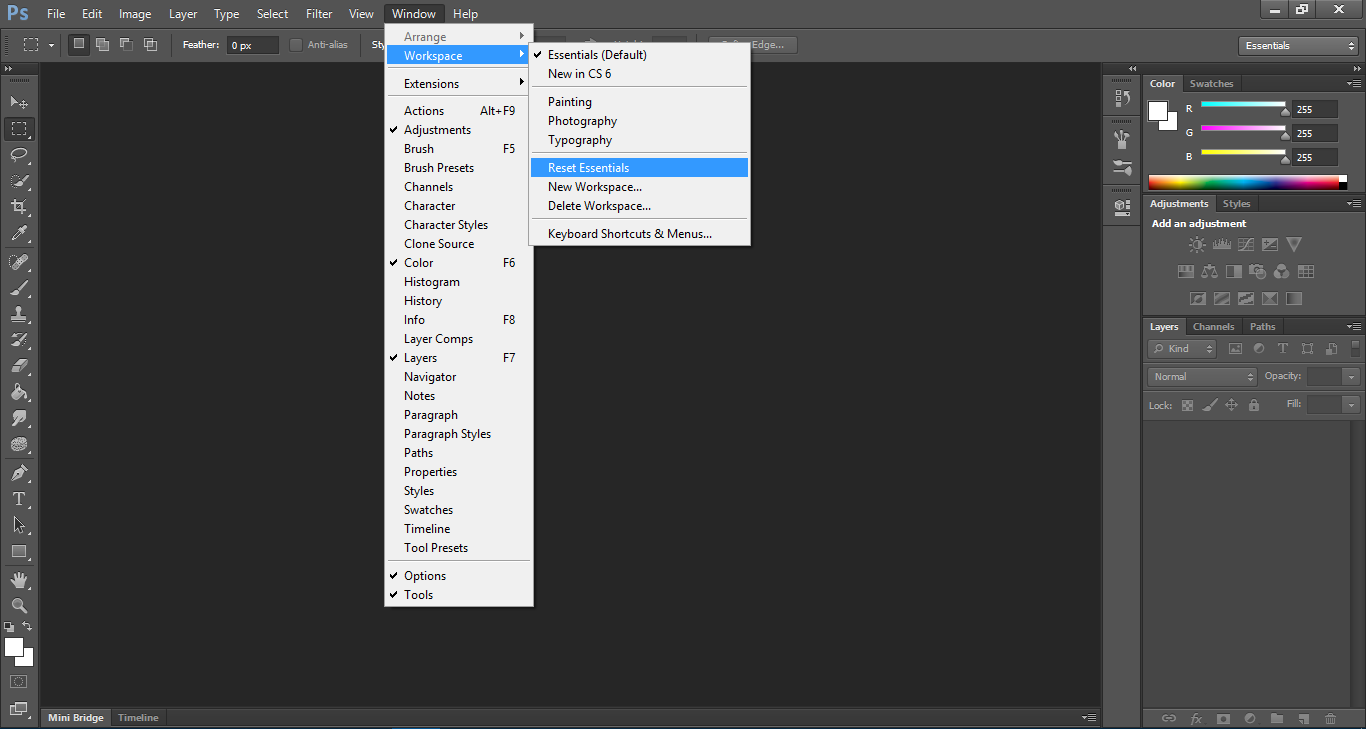Select the Rectangular Marquee tool in the toolbar
Screen dimensions: 1366x729
click(19, 129)
